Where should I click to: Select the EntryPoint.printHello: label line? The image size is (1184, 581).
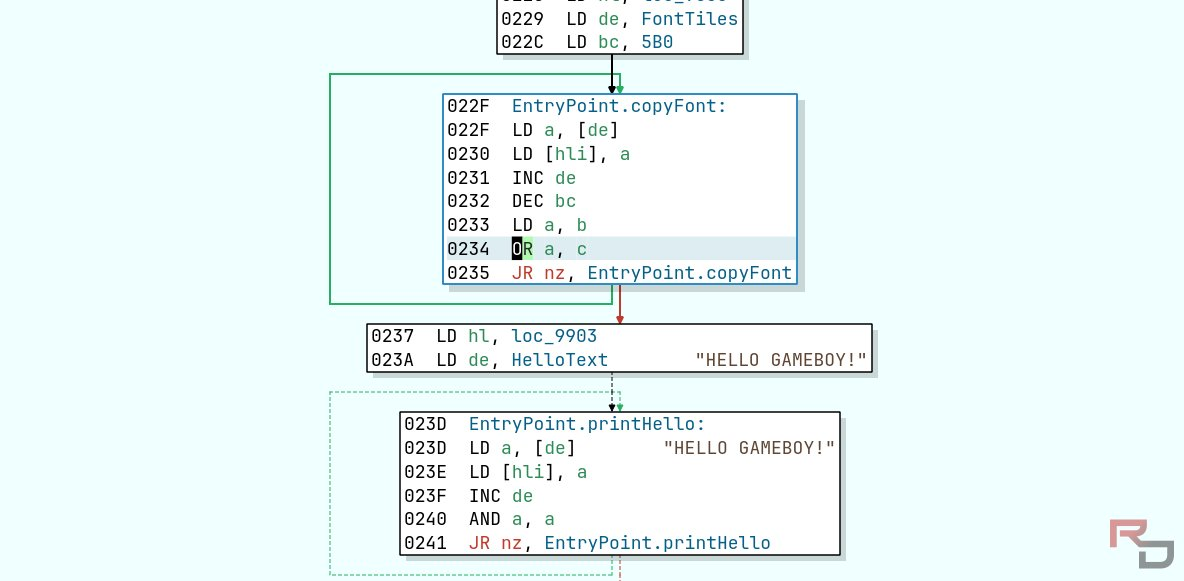pos(619,424)
